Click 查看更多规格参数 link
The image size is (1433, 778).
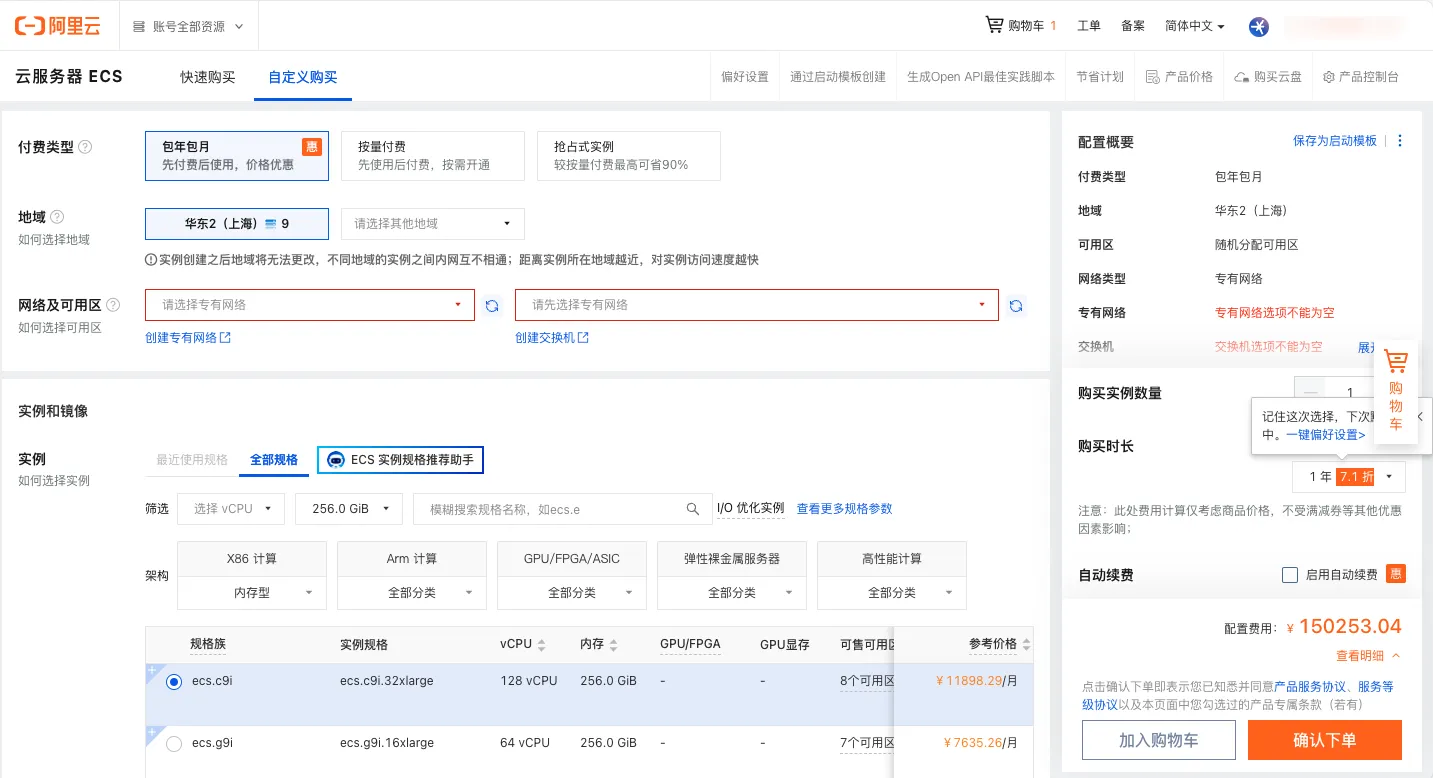(x=844, y=509)
